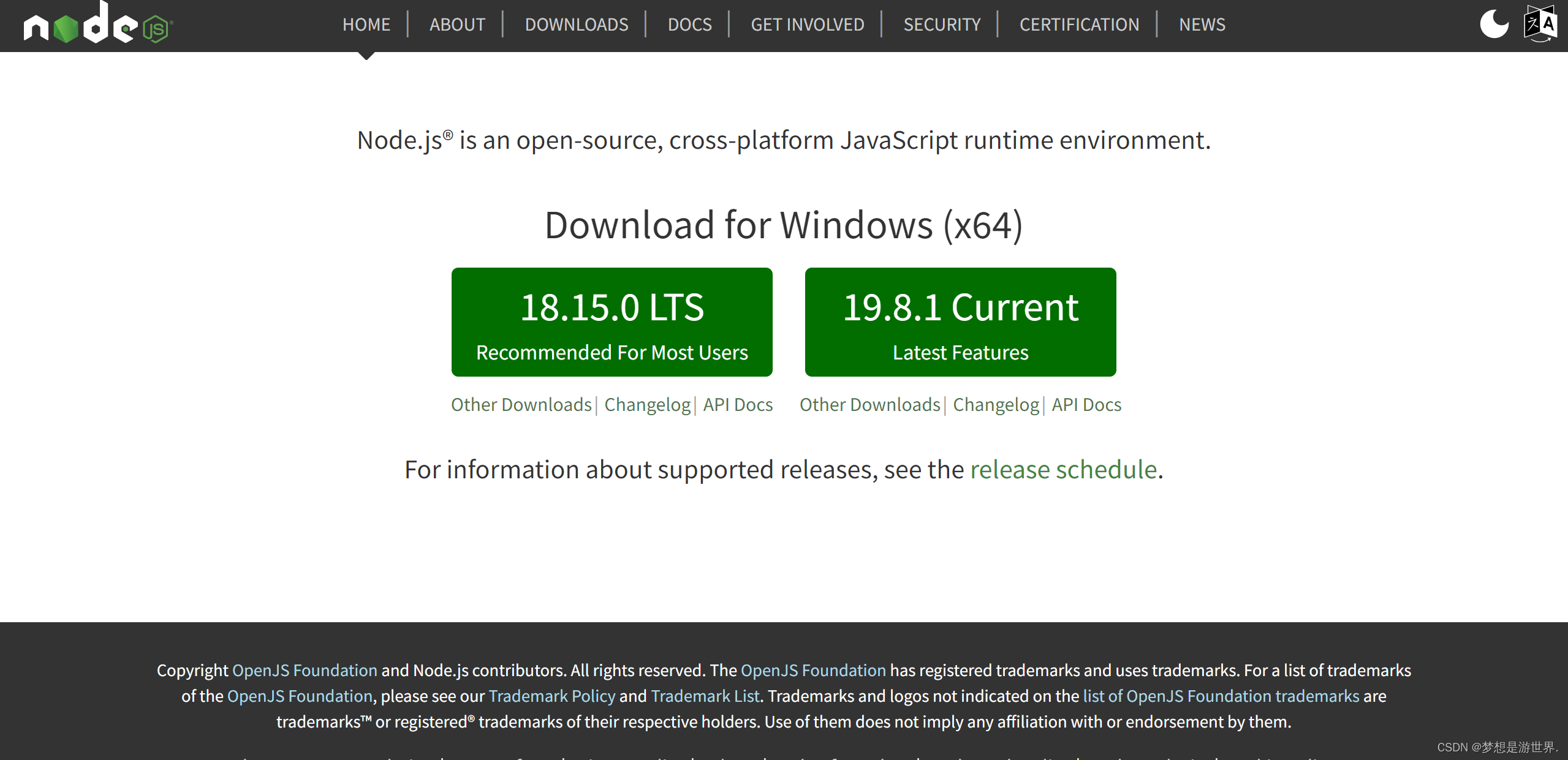The image size is (1568, 760).
Task: Open Other Downloads under the LTS release
Action: point(521,404)
